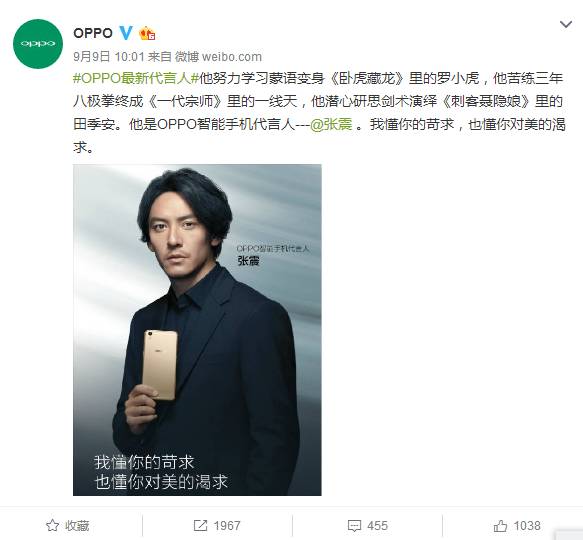Viewport: 583px width, 540px height.
Task: Click the 1038 like count
Action: tap(527, 525)
